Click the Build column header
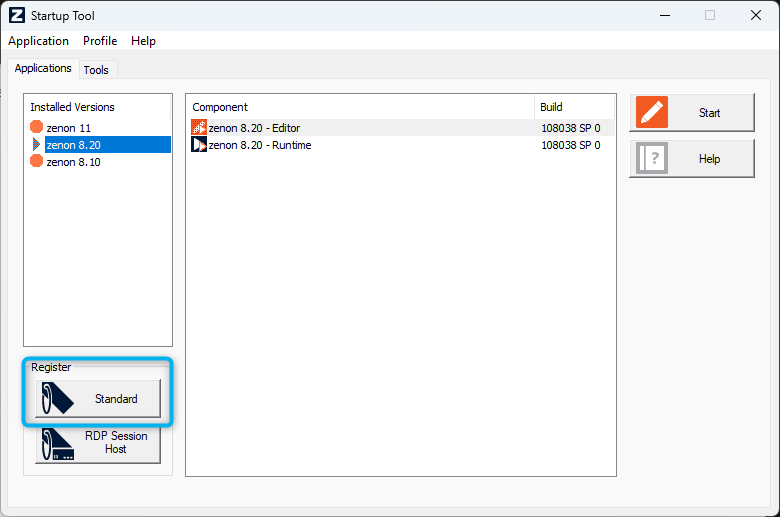Image resolution: width=780 pixels, height=517 pixels. pyautogui.click(x=574, y=107)
